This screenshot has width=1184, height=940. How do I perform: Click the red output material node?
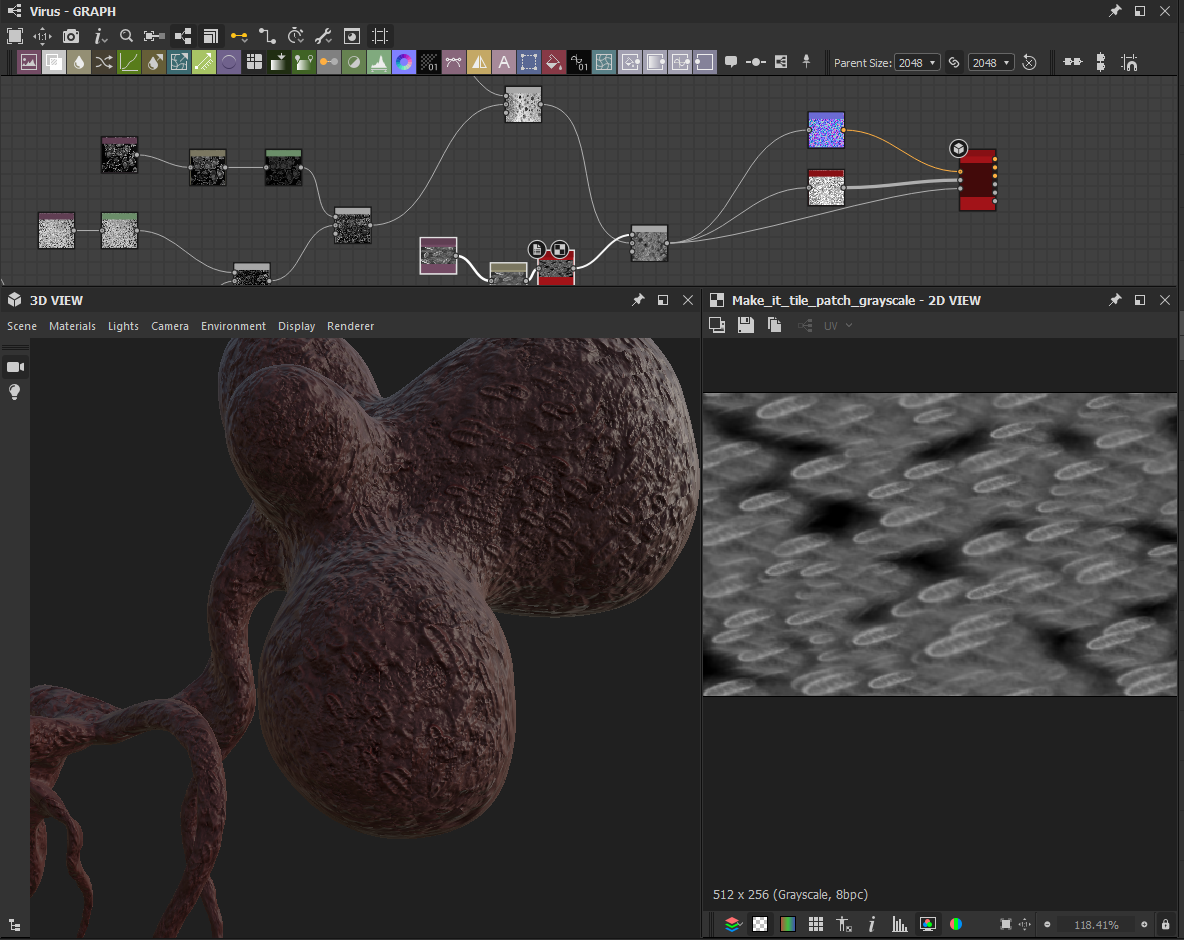click(978, 180)
